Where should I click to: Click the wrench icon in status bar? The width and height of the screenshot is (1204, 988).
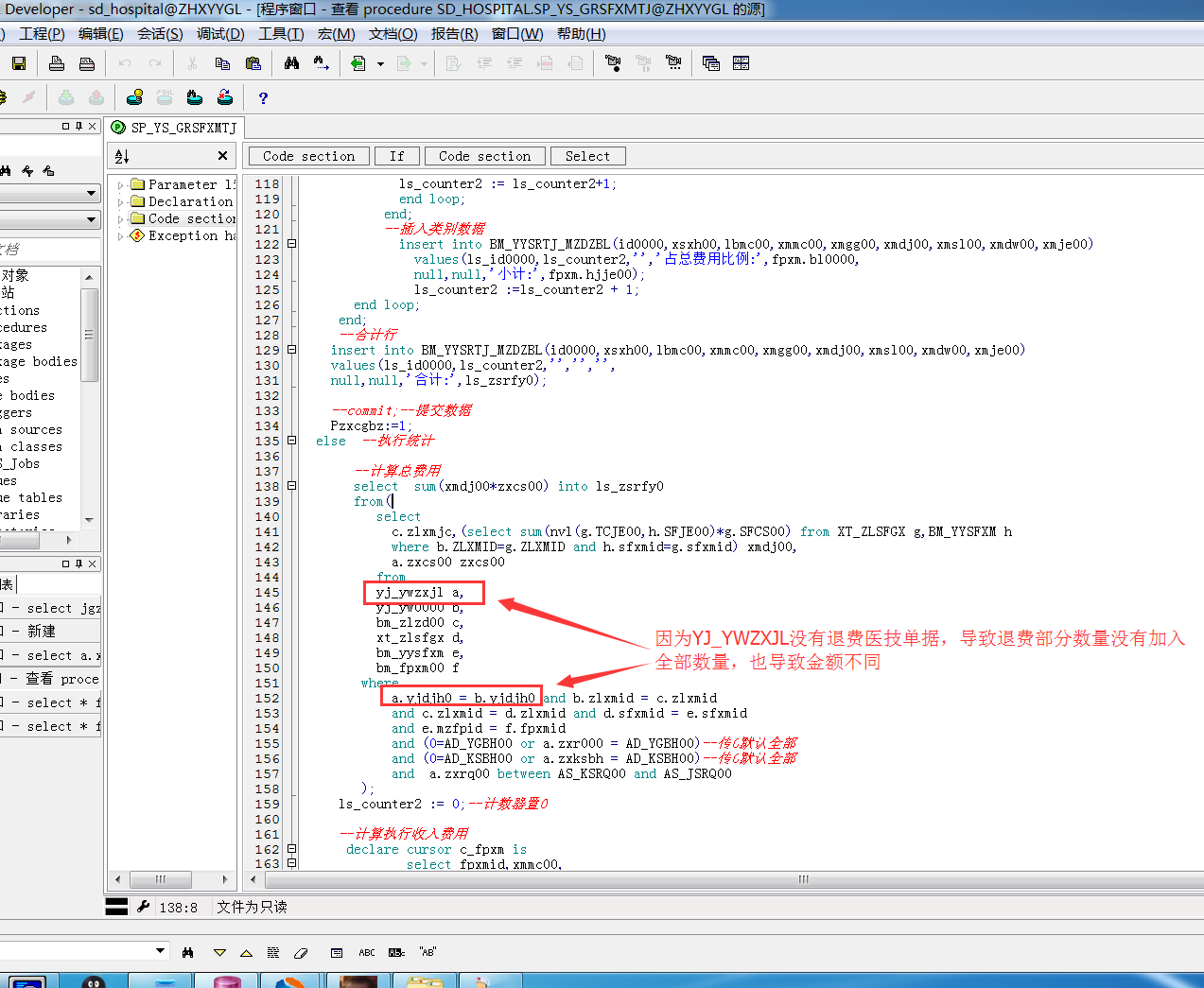point(144,906)
